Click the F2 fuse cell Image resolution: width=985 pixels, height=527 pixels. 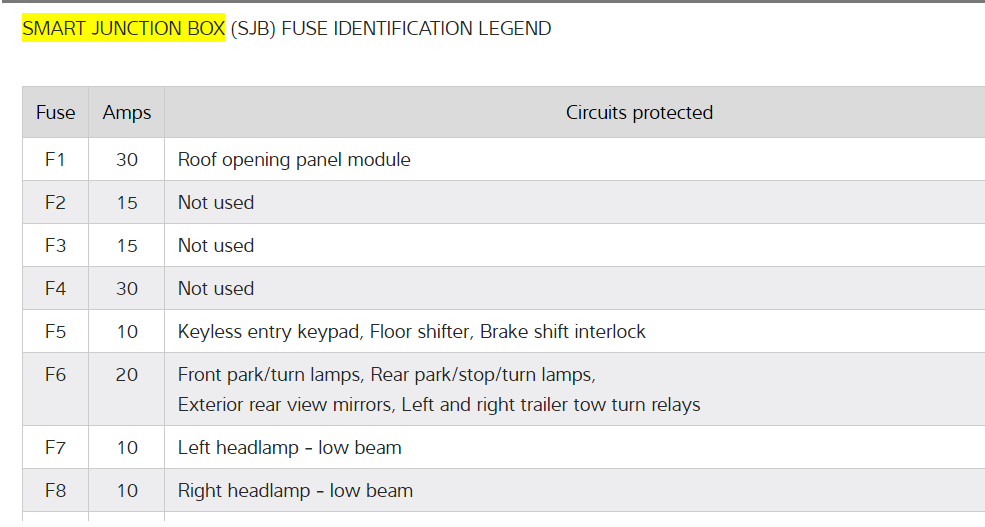coord(55,203)
